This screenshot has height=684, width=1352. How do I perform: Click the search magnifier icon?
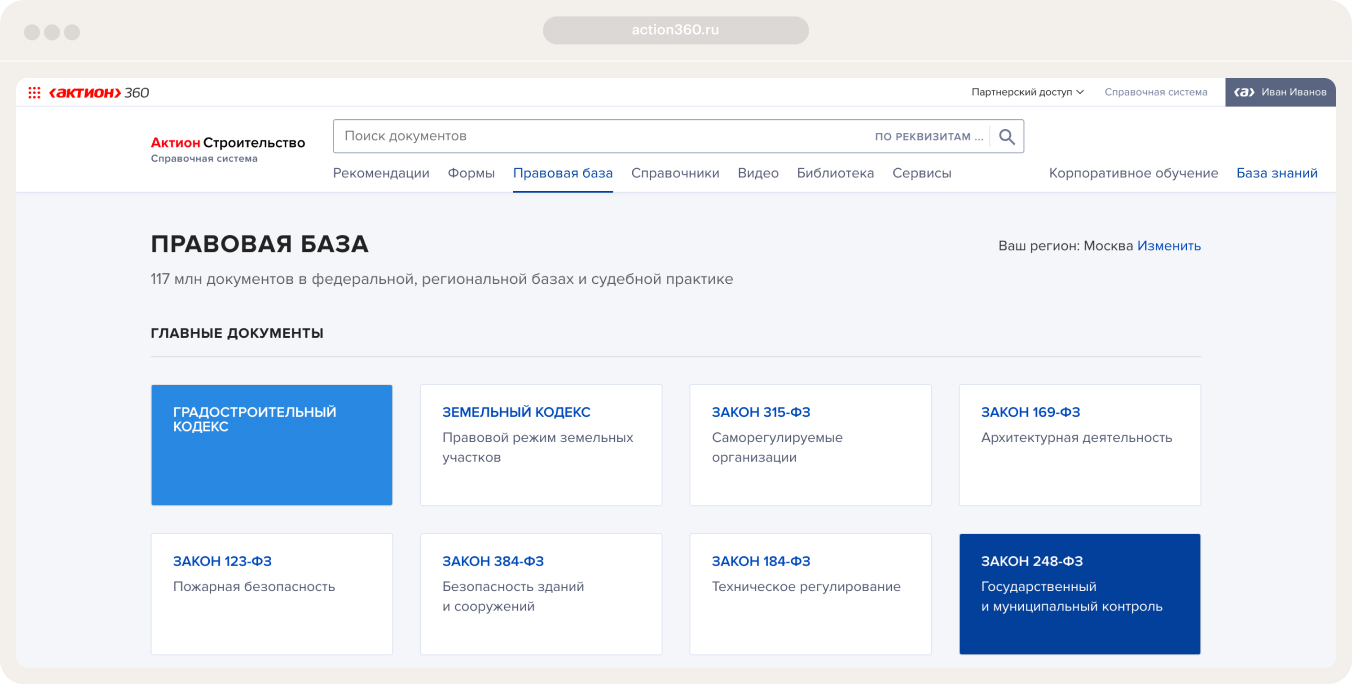1007,137
